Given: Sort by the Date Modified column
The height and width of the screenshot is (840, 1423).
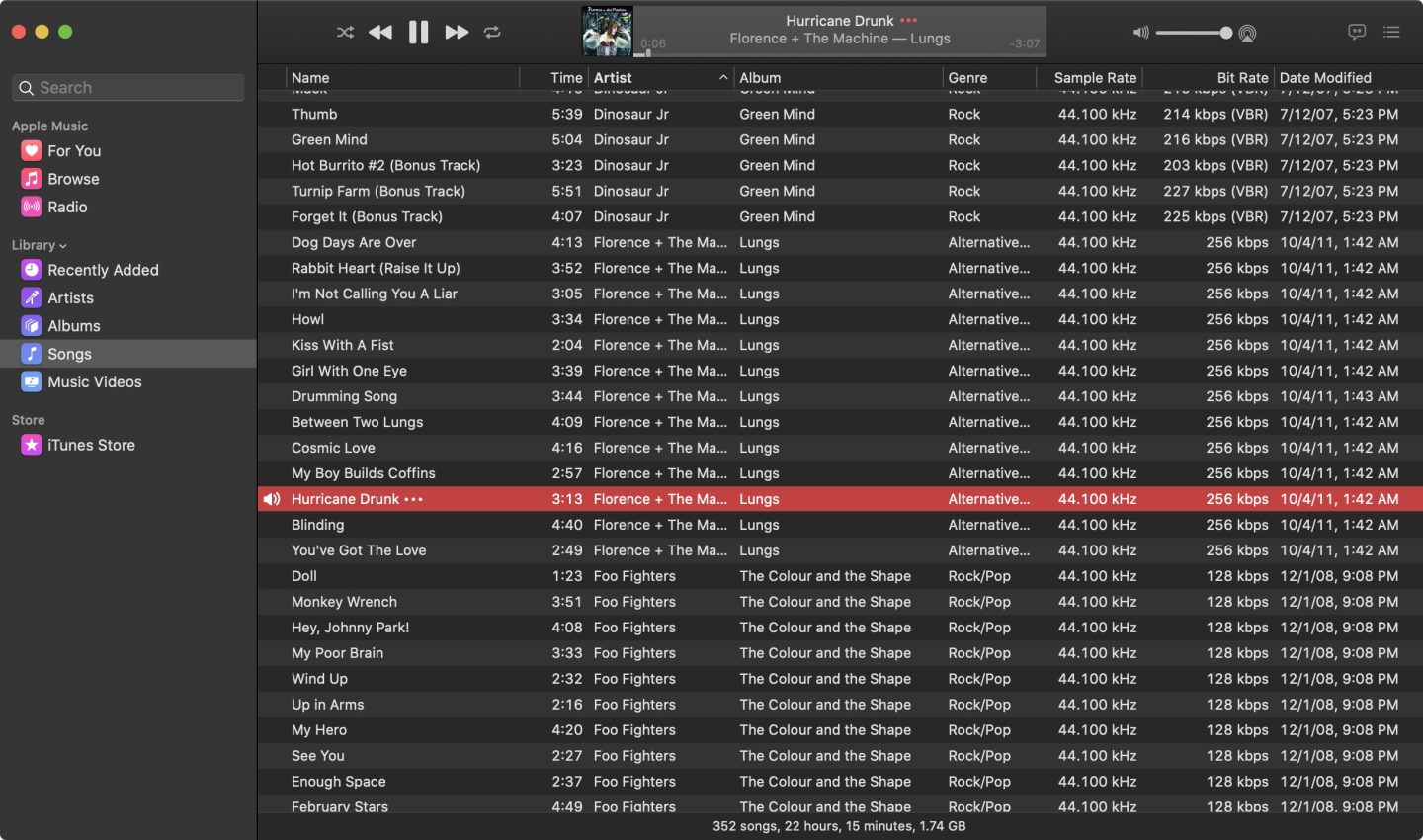Looking at the screenshot, I should click(x=1325, y=78).
